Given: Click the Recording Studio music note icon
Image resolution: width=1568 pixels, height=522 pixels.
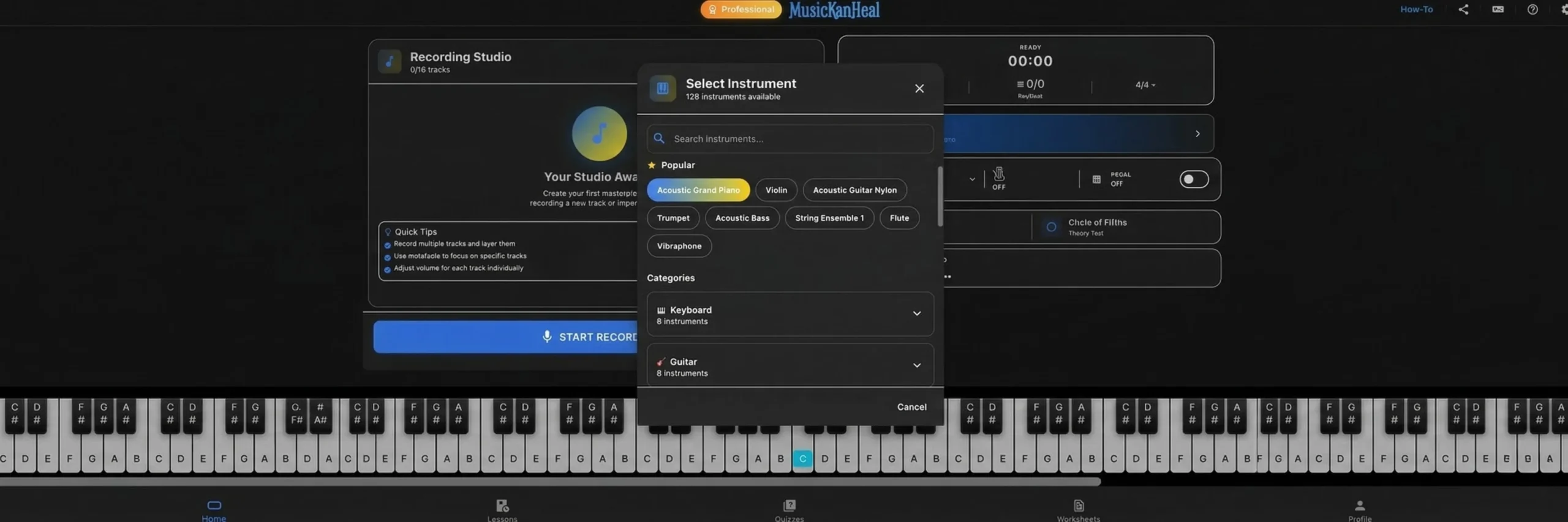Looking at the screenshot, I should [389, 61].
